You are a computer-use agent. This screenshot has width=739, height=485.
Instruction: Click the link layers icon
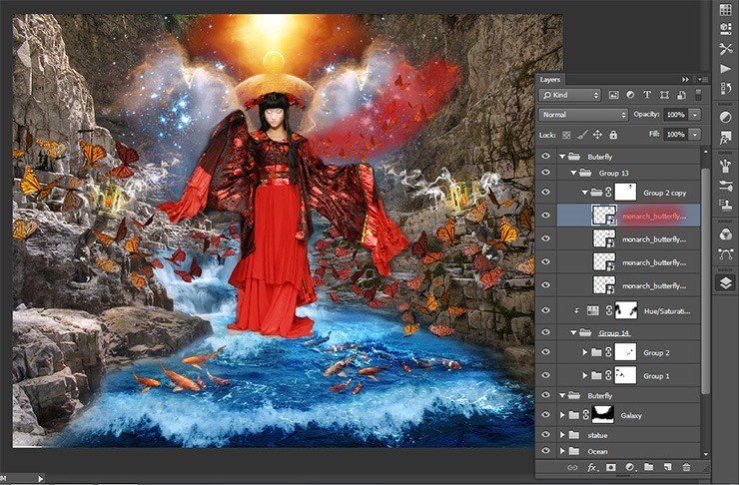click(x=572, y=467)
